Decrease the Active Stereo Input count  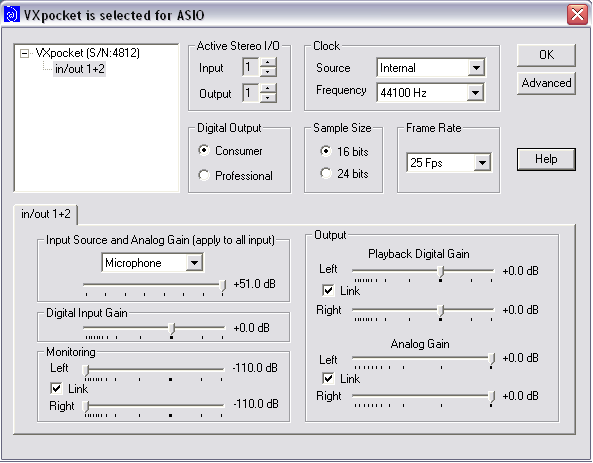pos(268,71)
